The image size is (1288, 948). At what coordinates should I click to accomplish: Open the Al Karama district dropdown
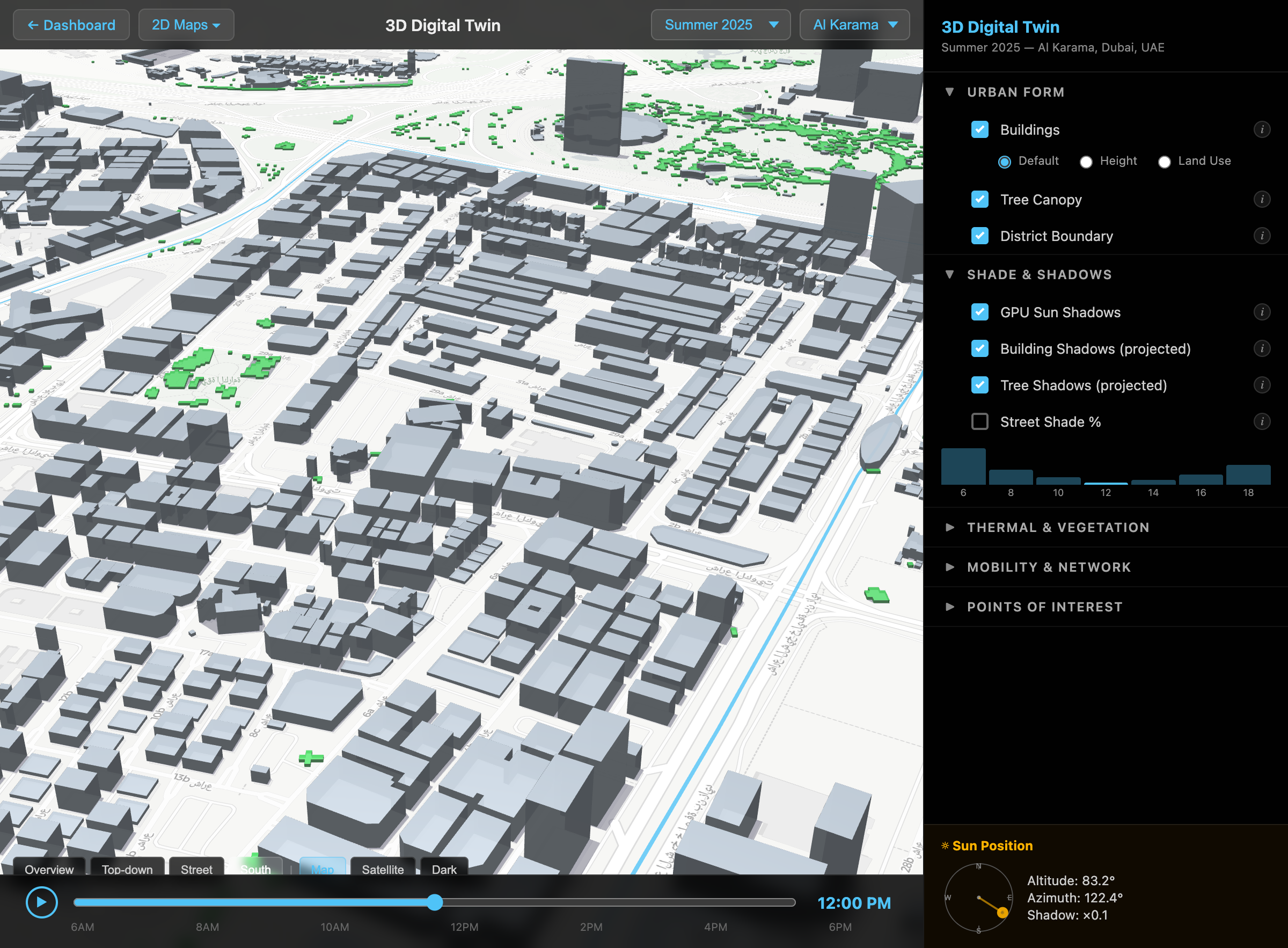854,25
